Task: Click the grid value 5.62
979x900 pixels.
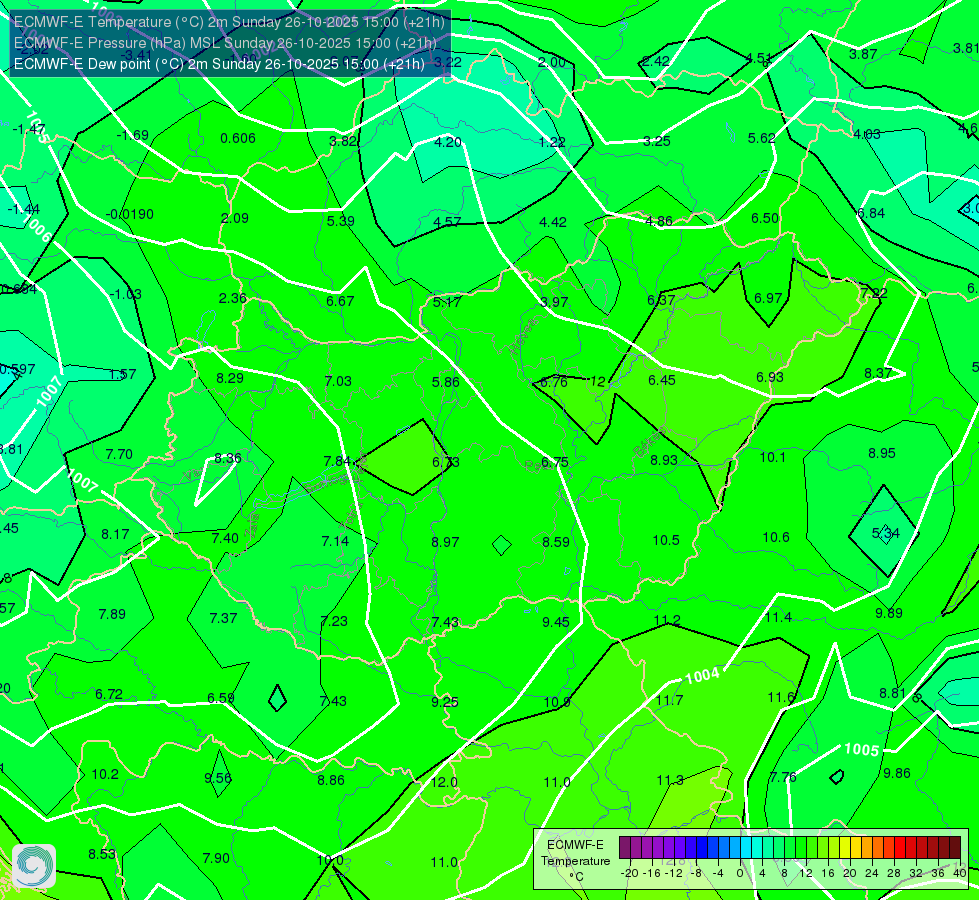Action: click(x=762, y=138)
